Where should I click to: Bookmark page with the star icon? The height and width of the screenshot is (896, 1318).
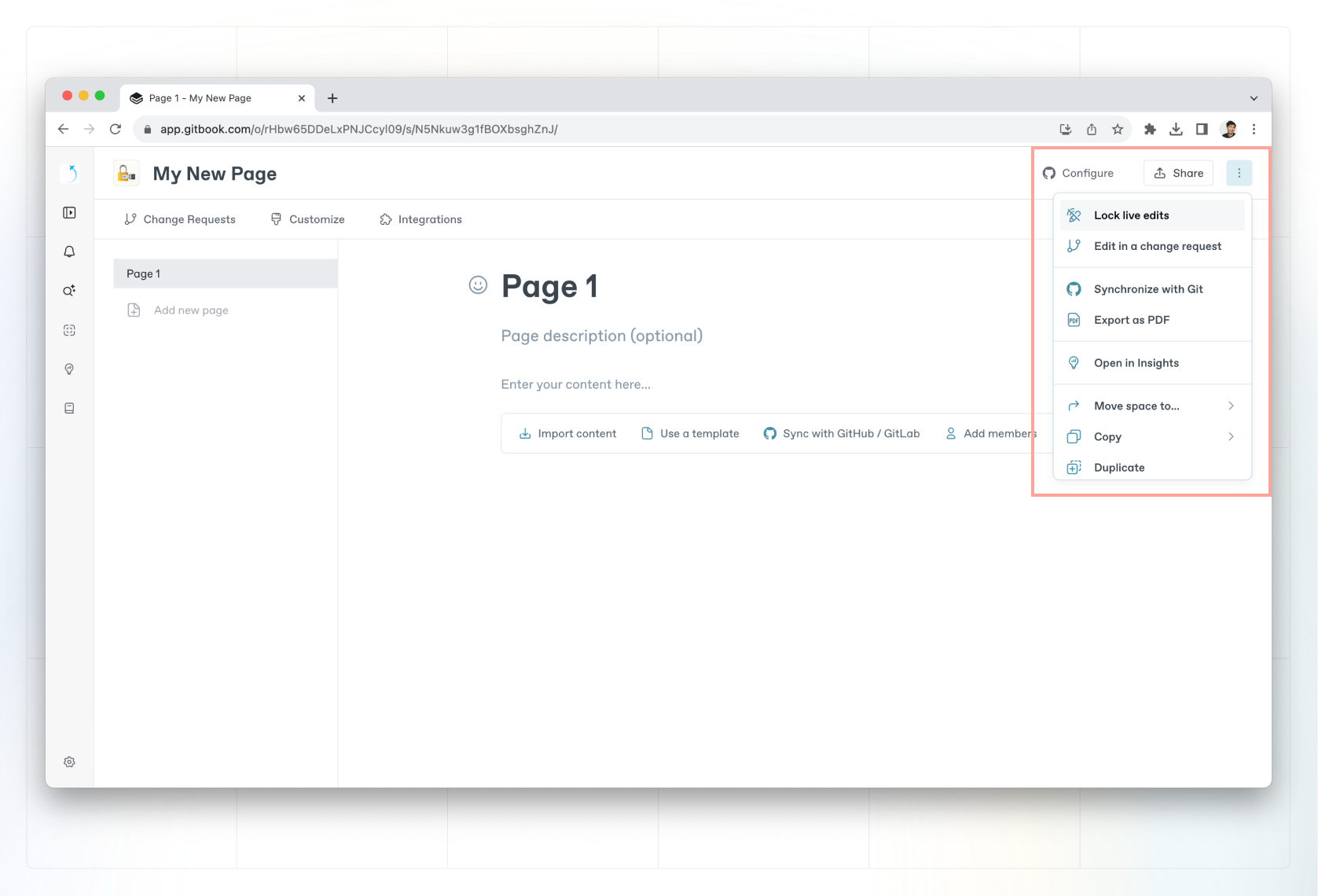[1117, 130]
